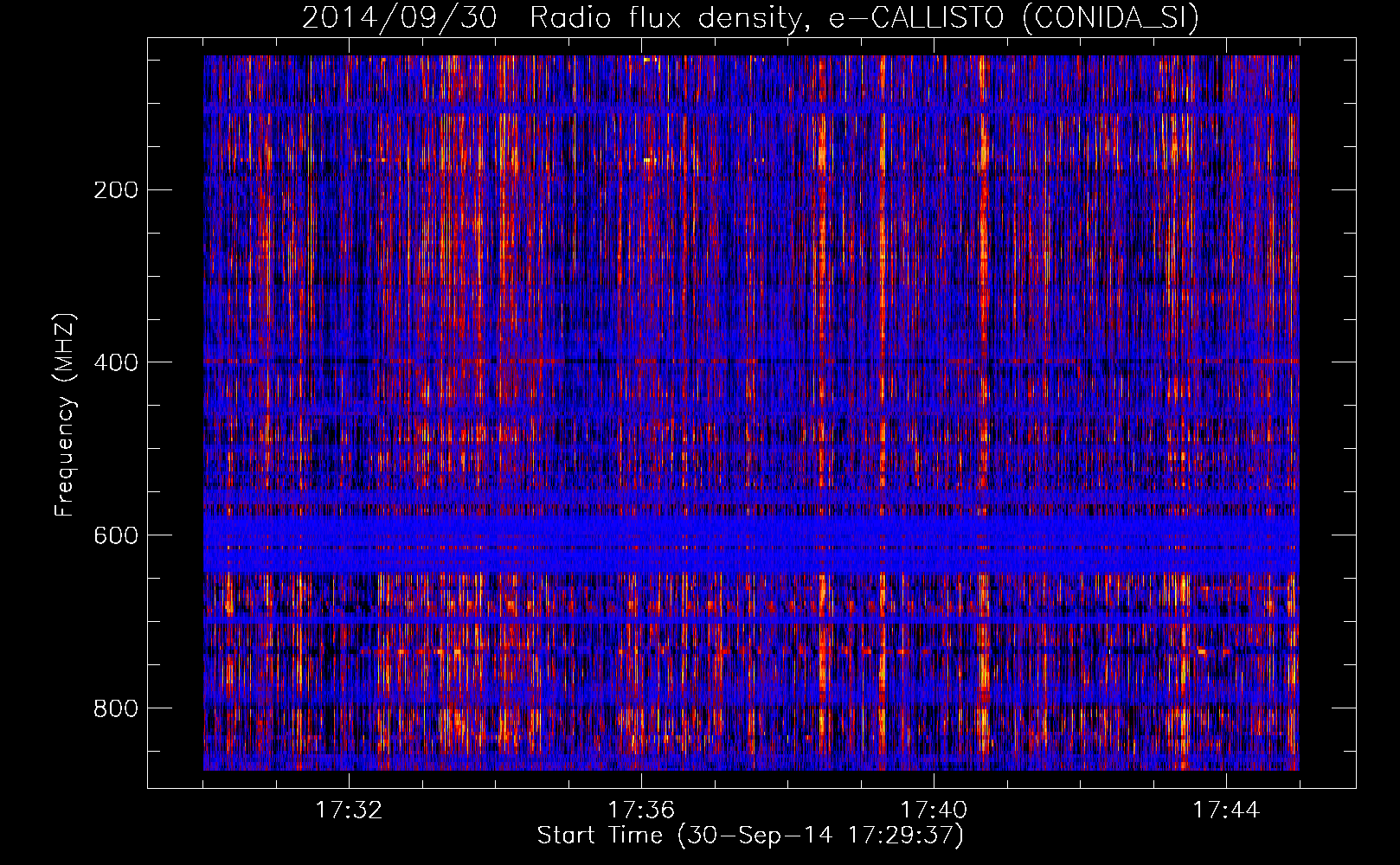The image size is (1400, 865).
Task: Click the 200 frequency tick label
Action: (x=116, y=189)
